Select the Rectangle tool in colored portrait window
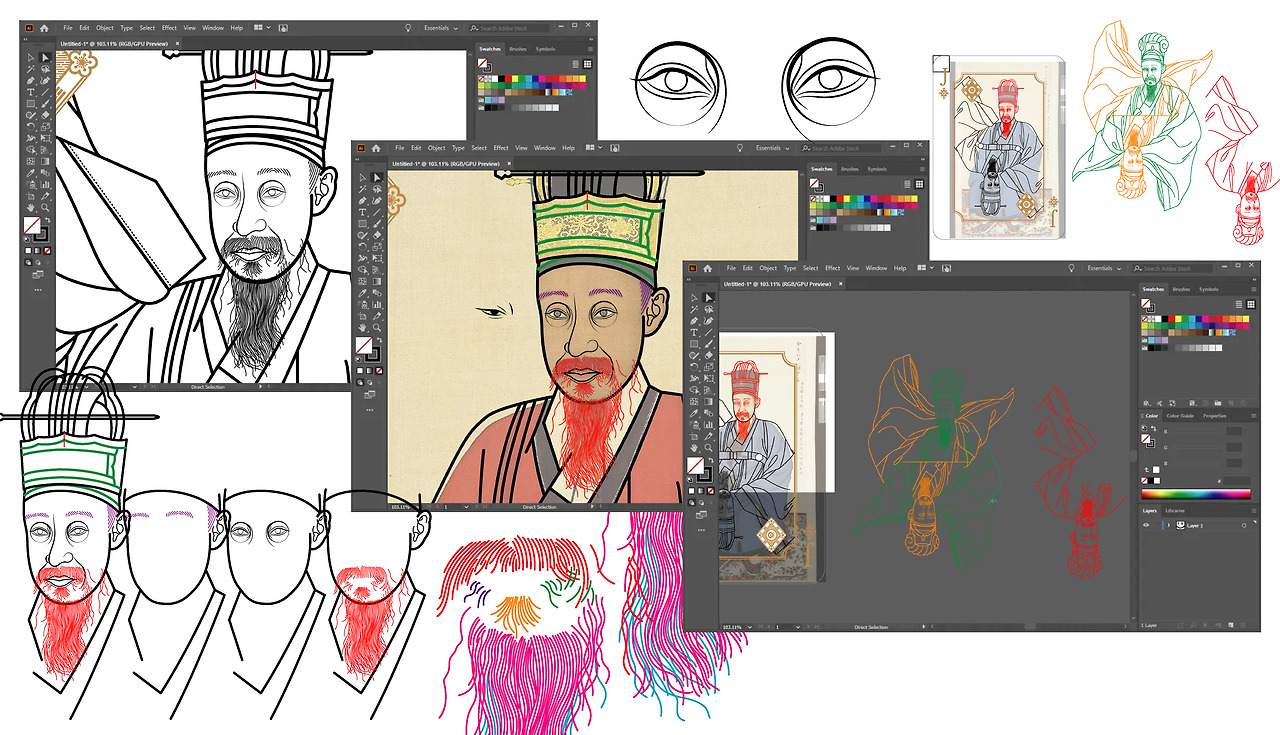Screen dimensions: 1280x735 click(362, 224)
